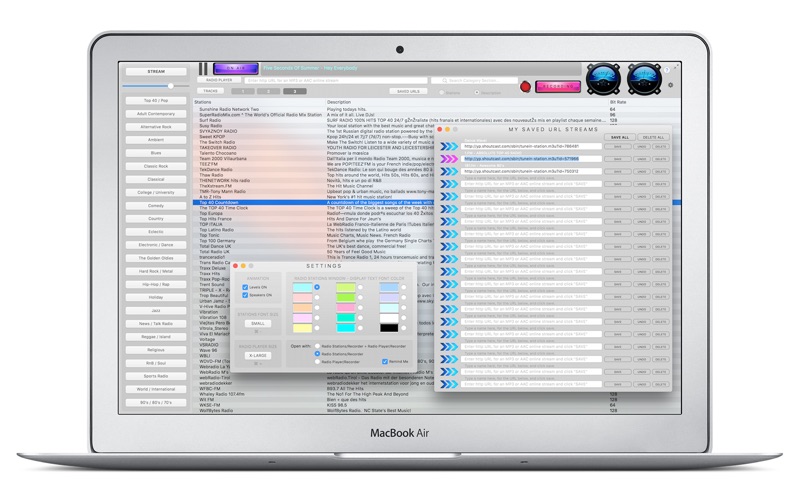Open the Reggae / Island category
The width and height of the screenshot is (800, 500).
pos(156,337)
